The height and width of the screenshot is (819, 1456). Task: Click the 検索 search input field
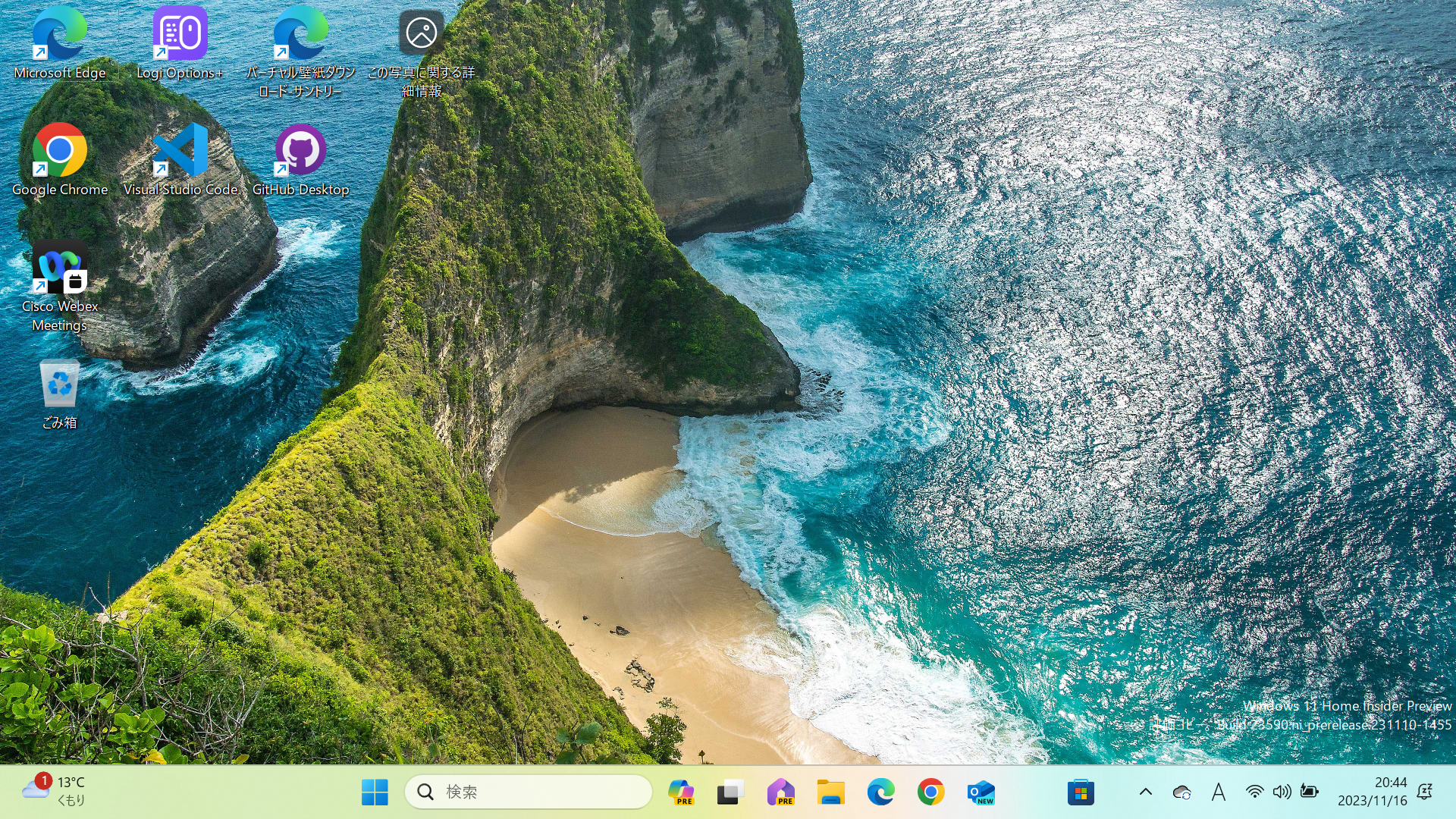530,791
